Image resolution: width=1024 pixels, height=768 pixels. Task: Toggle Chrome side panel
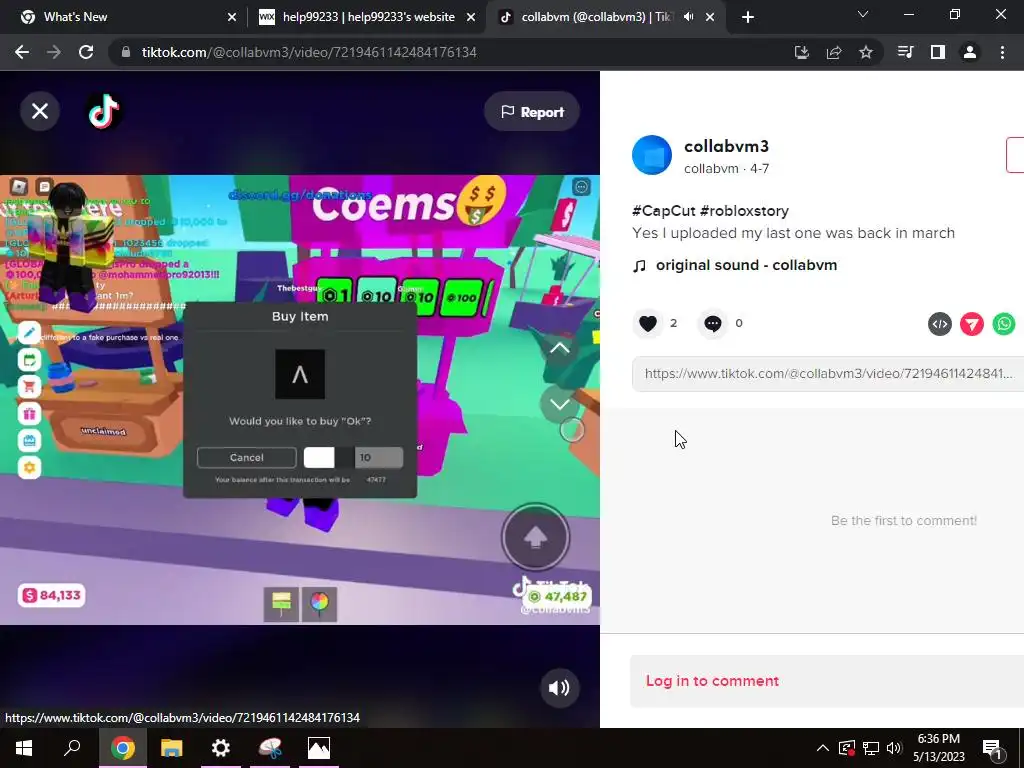(938, 52)
